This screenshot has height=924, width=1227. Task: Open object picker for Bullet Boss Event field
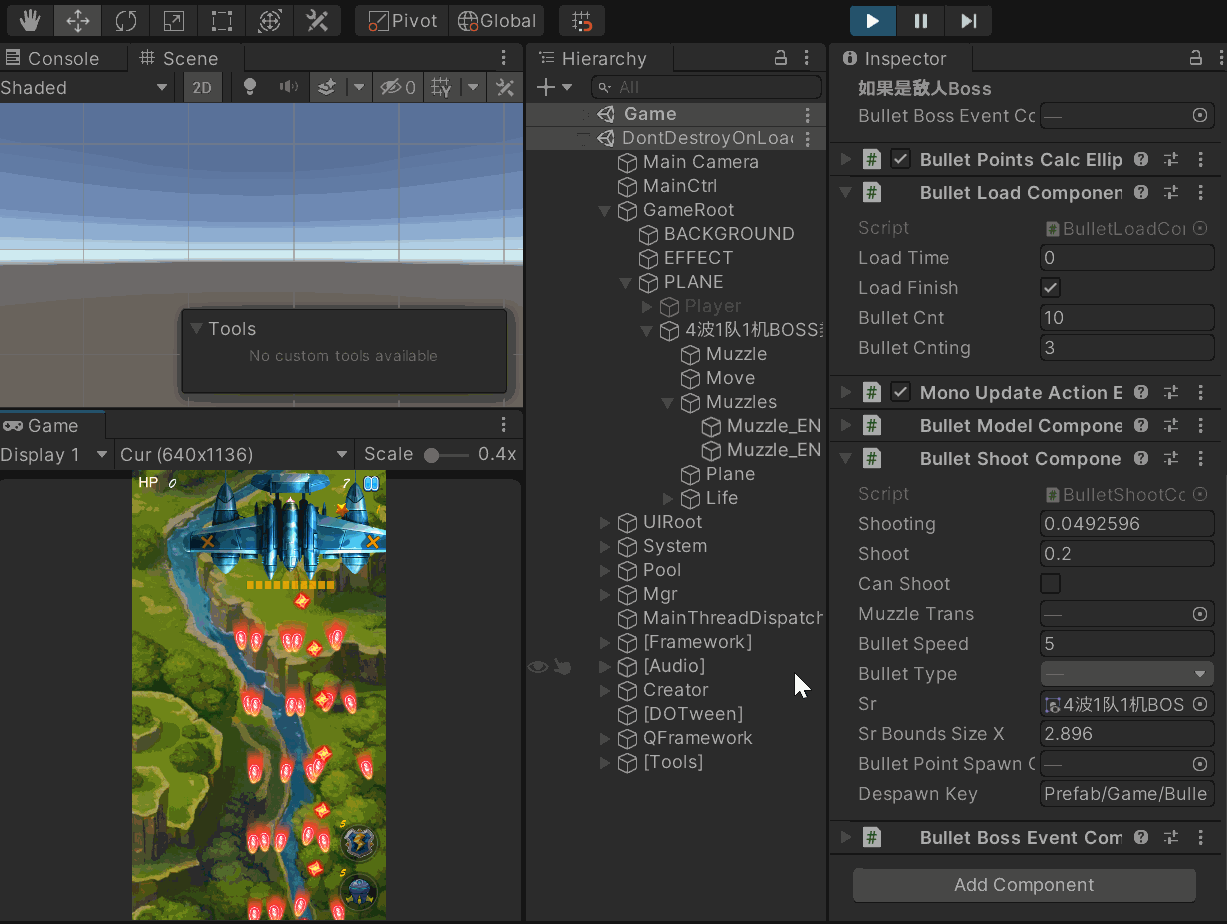tap(1200, 116)
